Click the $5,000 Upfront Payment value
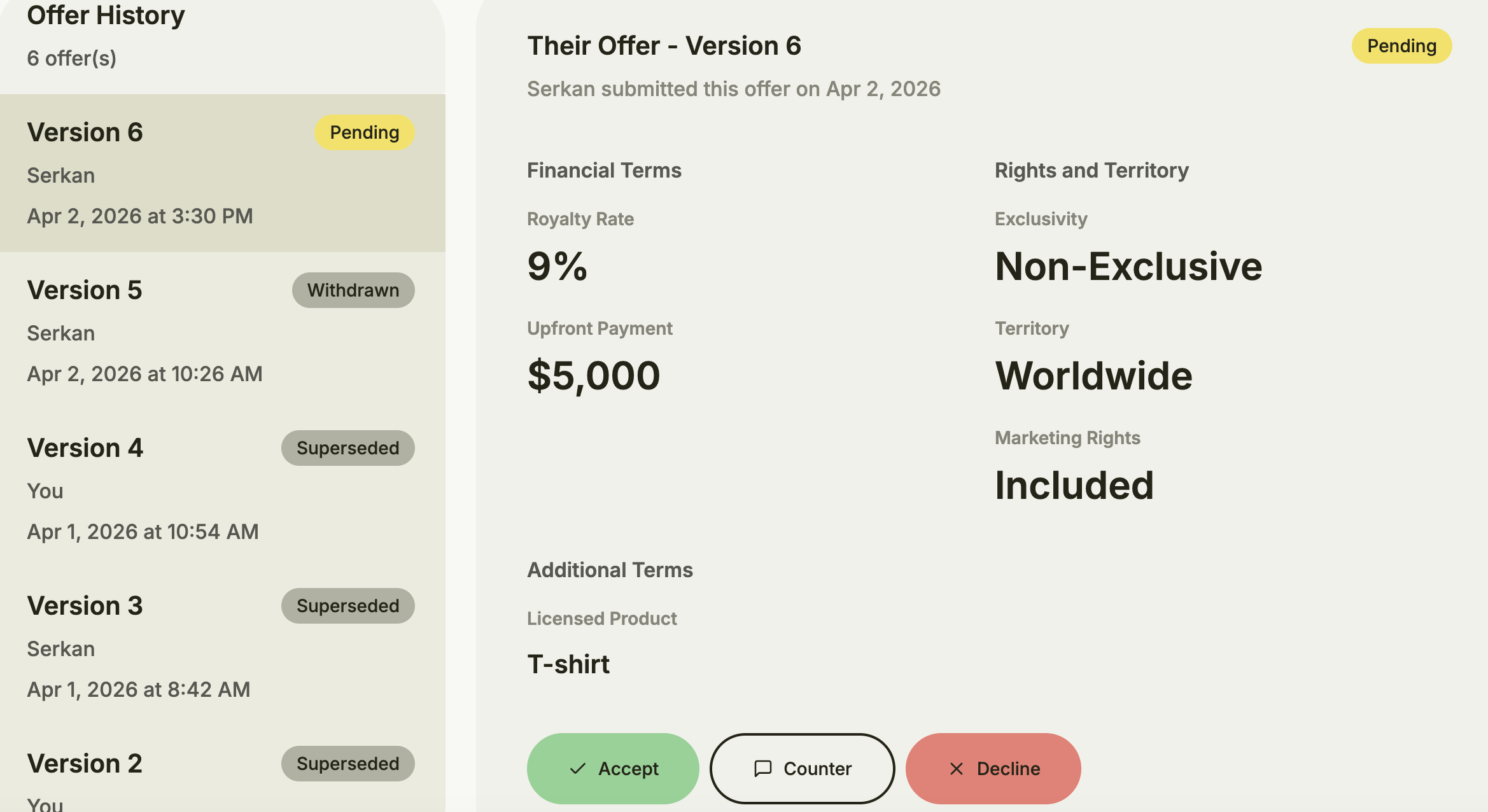 [594, 375]
